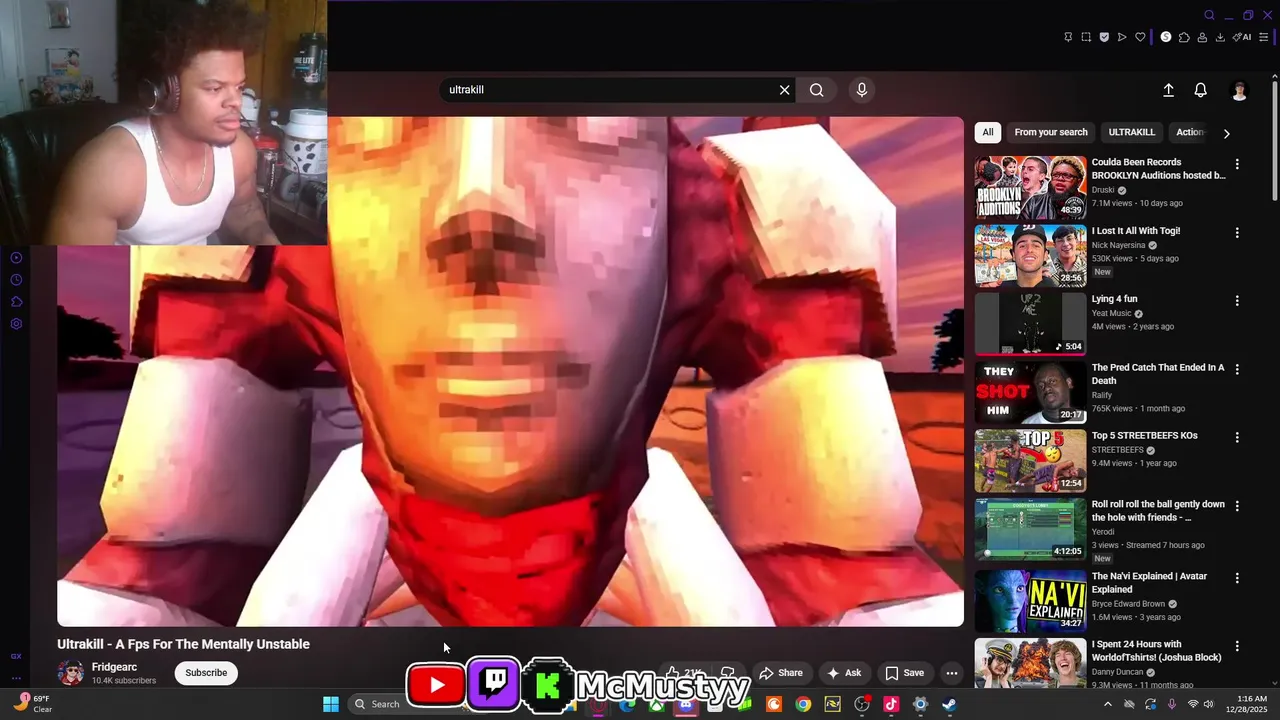1280x720 pixels.
Task: Click the YouTube search magnifier button
Action: tap(817, 90)
